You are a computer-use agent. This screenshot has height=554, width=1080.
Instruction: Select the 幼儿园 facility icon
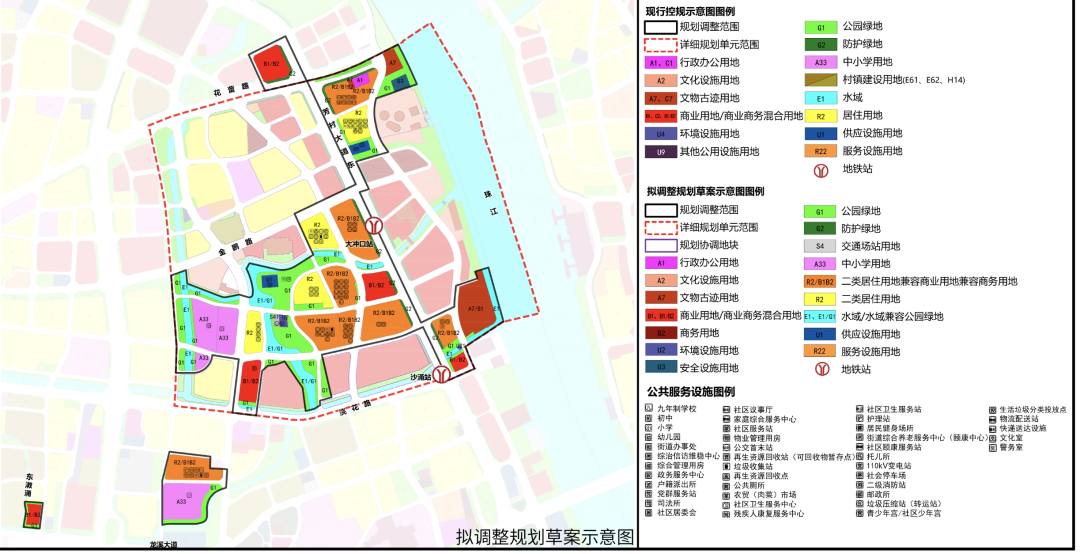click(x=649, y=437)
